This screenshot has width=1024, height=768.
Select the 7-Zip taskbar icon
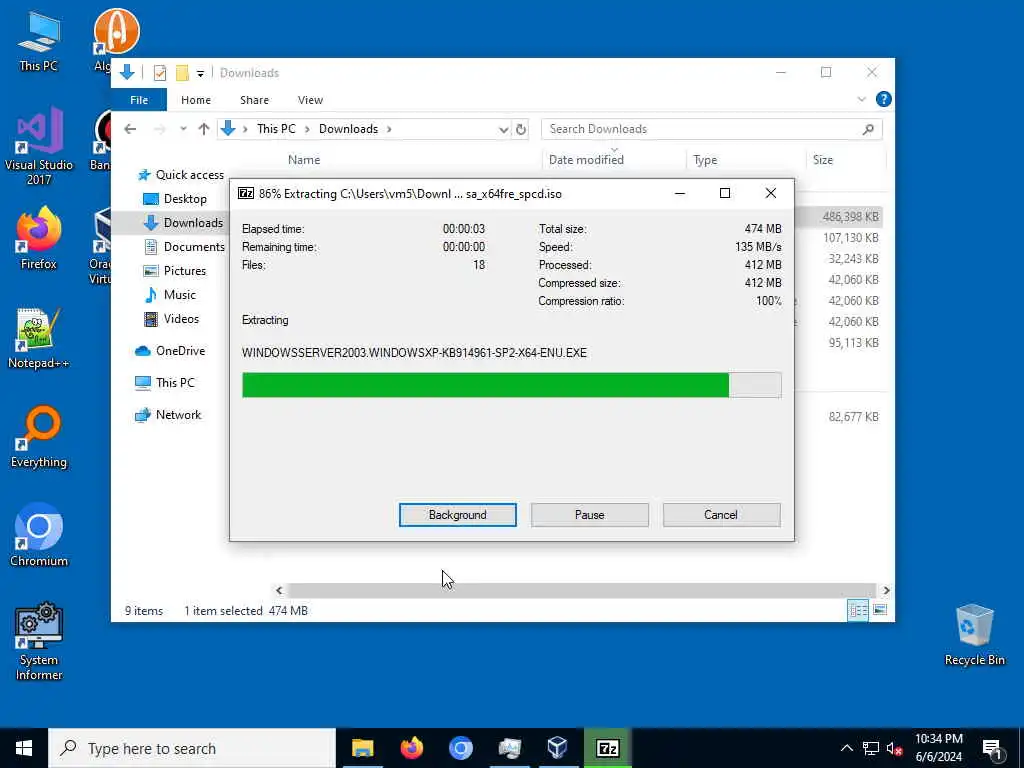point(607,748)
